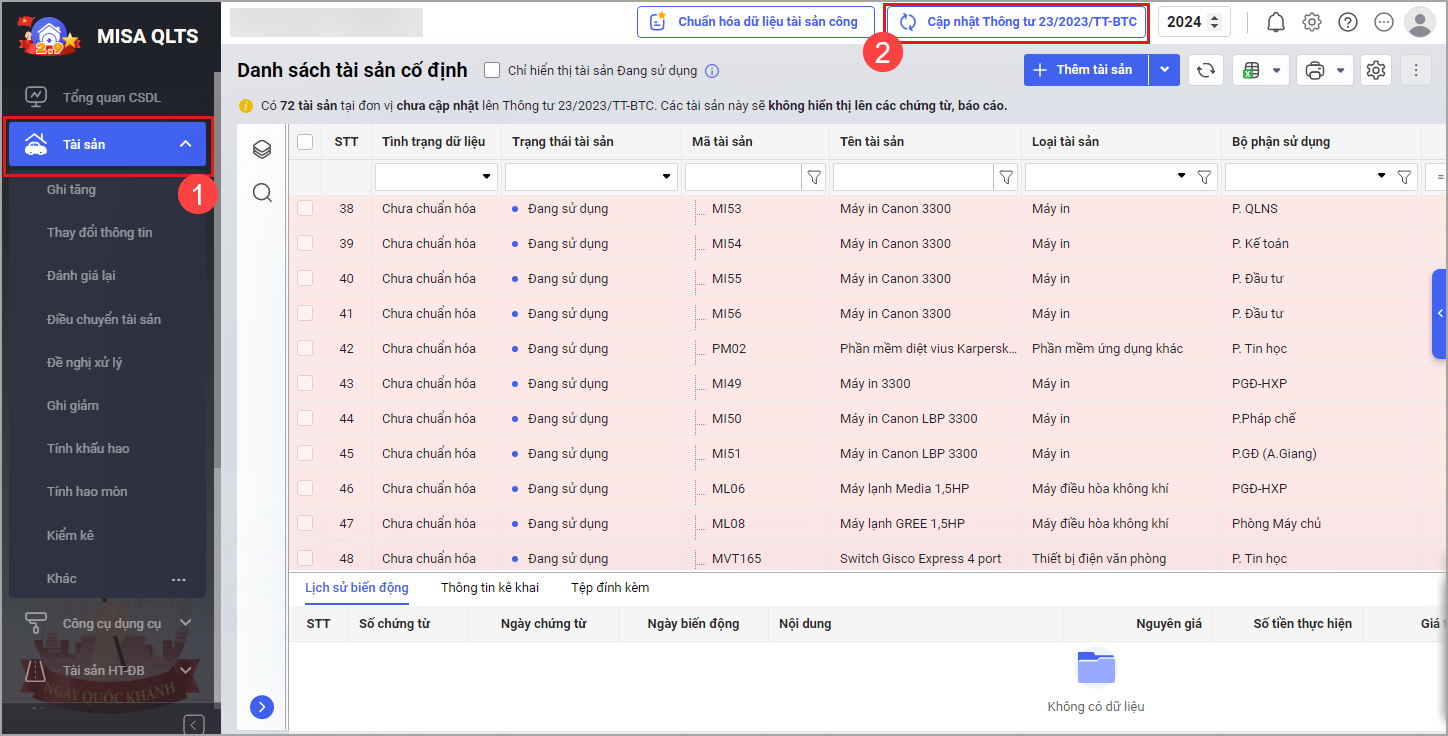This screenshot has width=1448, height=736.
Task: Click the layers group icon
Action: (x=262, y=149)
